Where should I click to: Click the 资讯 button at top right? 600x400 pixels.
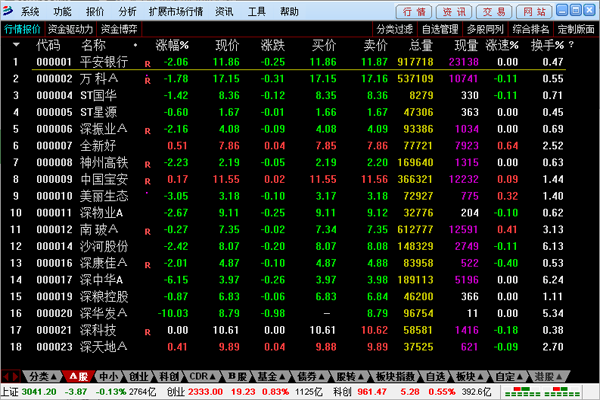click(454, 12)
